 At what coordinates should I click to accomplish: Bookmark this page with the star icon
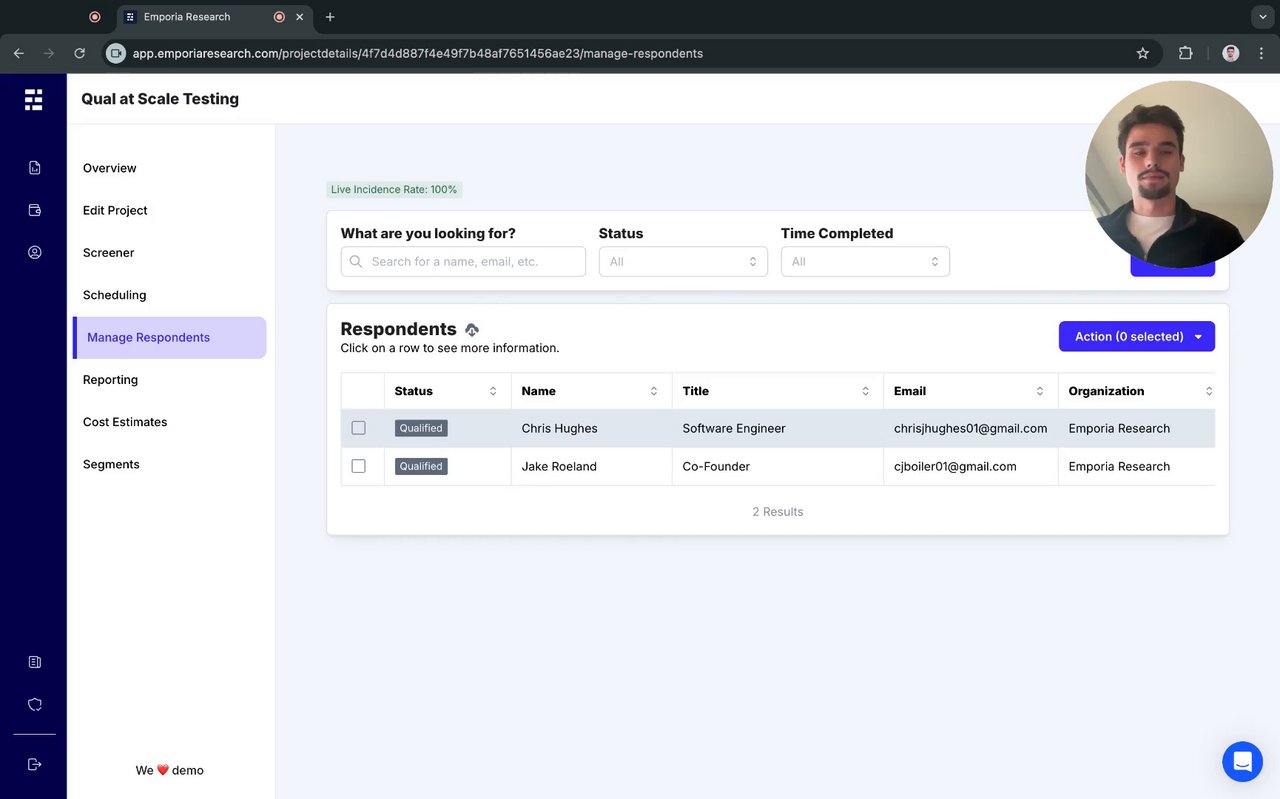(x=1143, y=54)
